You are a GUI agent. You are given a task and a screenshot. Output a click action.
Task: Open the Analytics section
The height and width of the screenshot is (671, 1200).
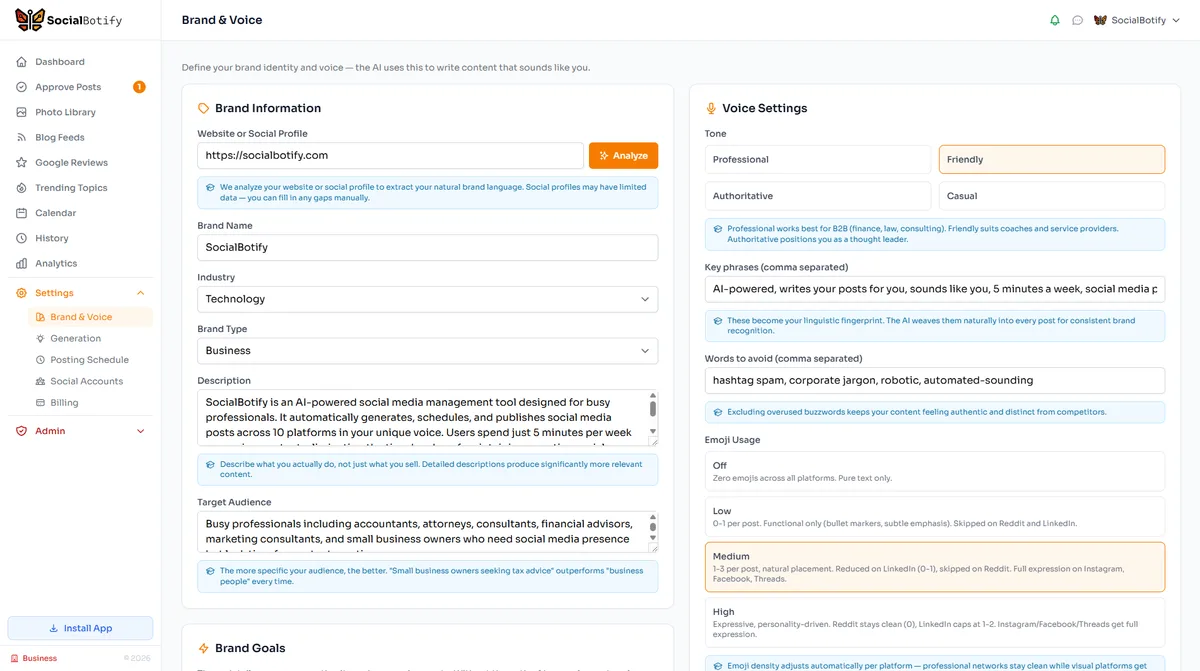[22, 263]
